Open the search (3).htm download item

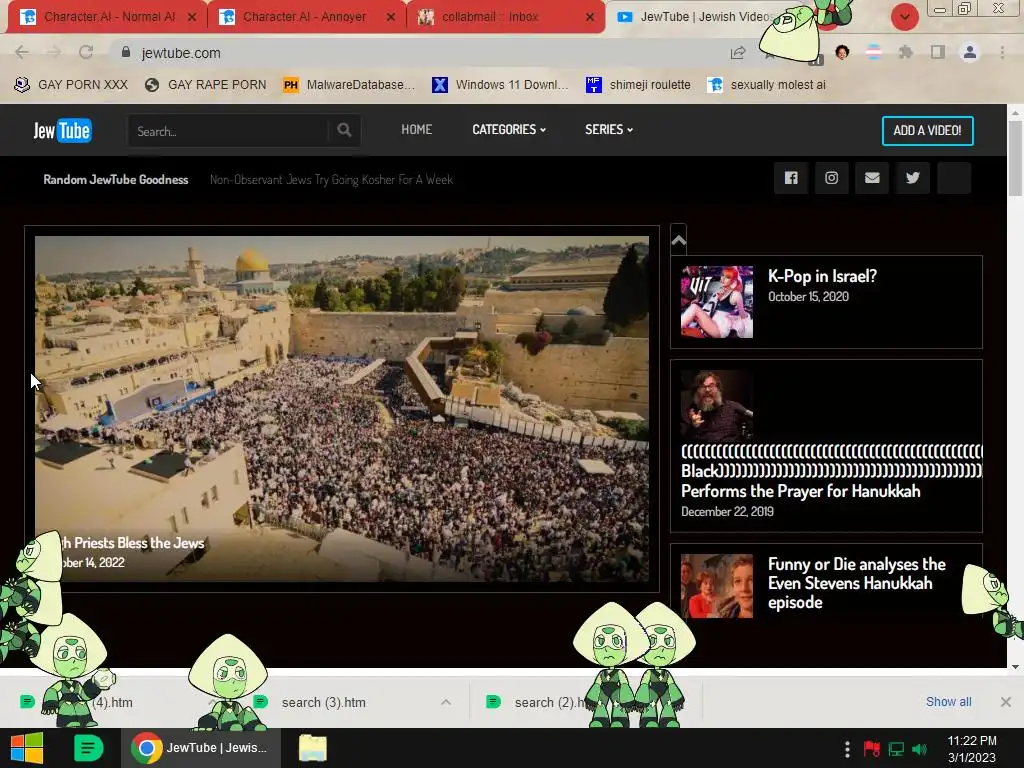click(323, 702)
